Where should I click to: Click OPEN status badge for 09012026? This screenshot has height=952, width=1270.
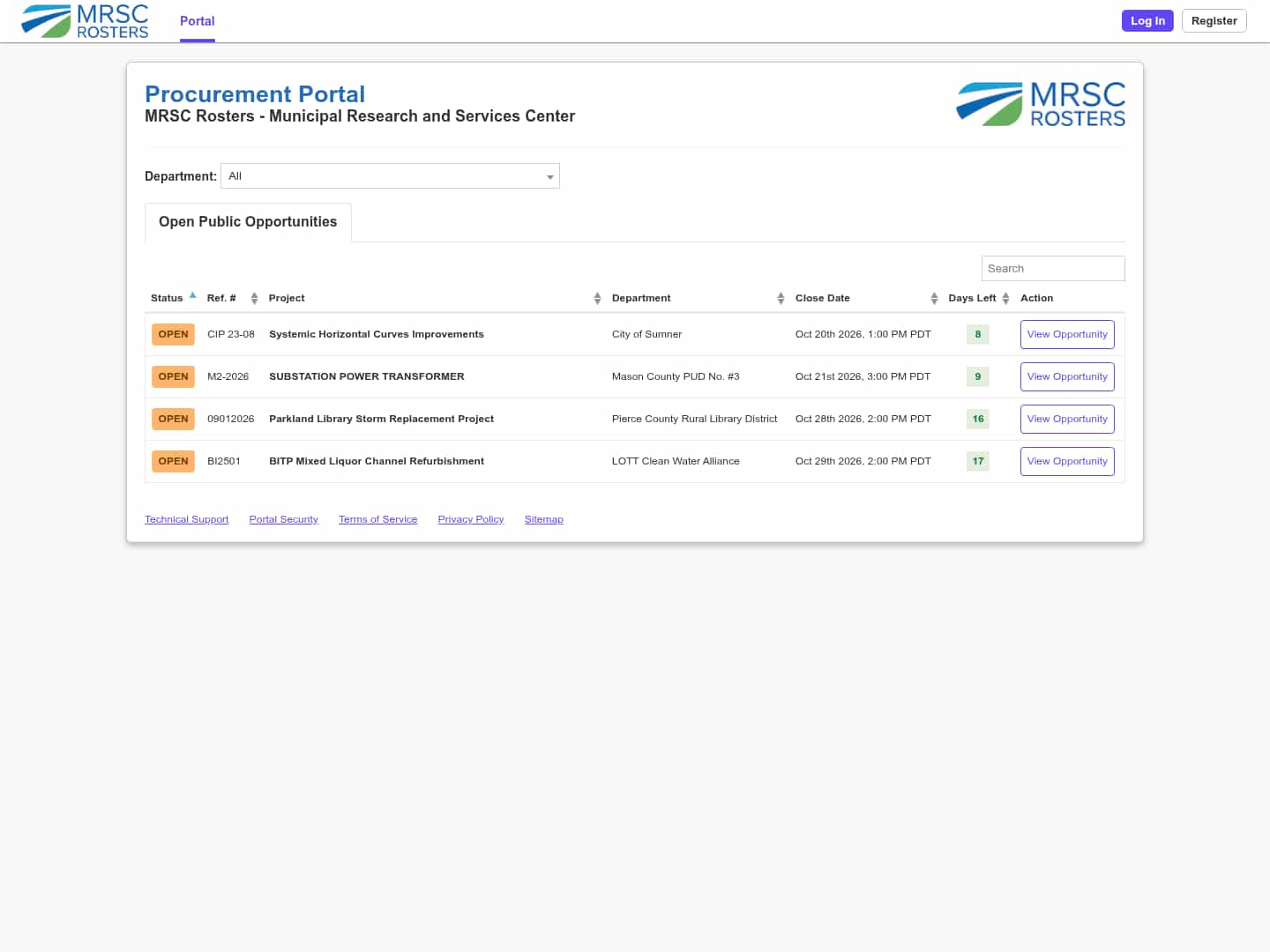click(173, 420)
